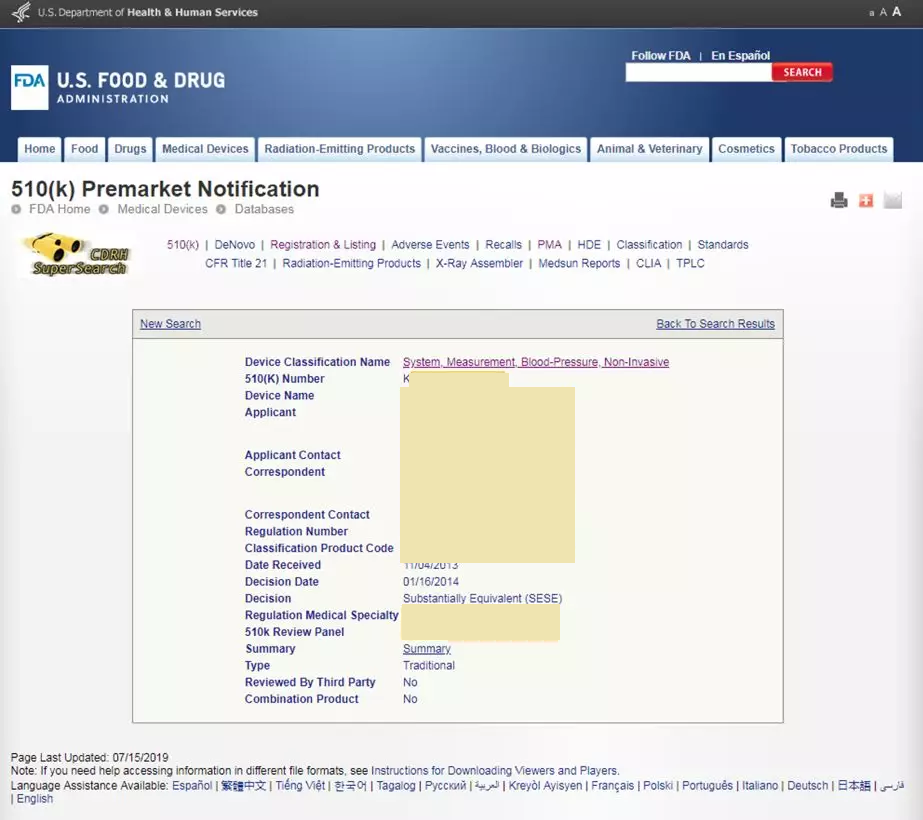Open Standards database link
Screen dimensions: 923x820
coord(723,245)
